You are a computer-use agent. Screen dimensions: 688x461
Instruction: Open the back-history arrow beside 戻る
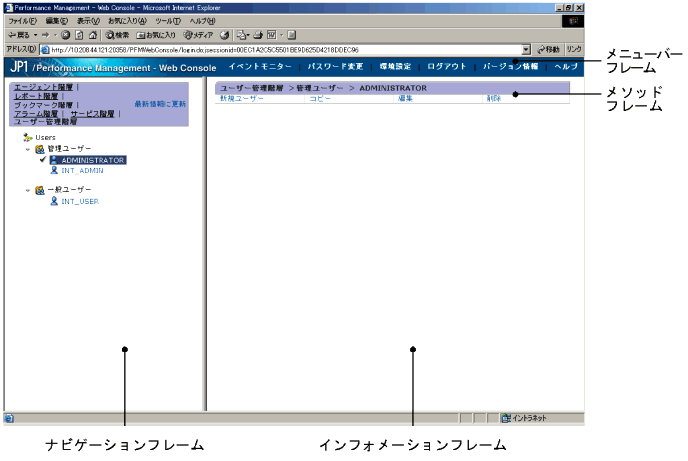[x=36, y=35]
